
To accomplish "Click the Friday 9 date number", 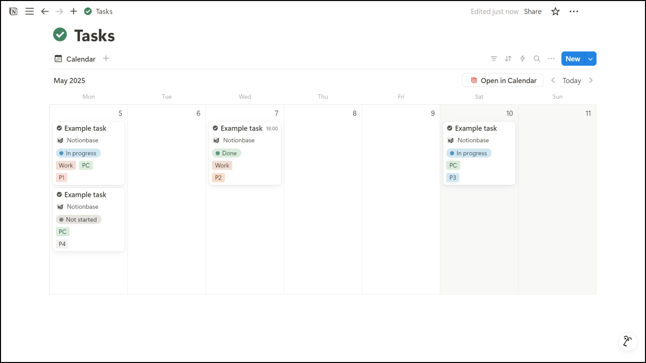I will [433, 113].
